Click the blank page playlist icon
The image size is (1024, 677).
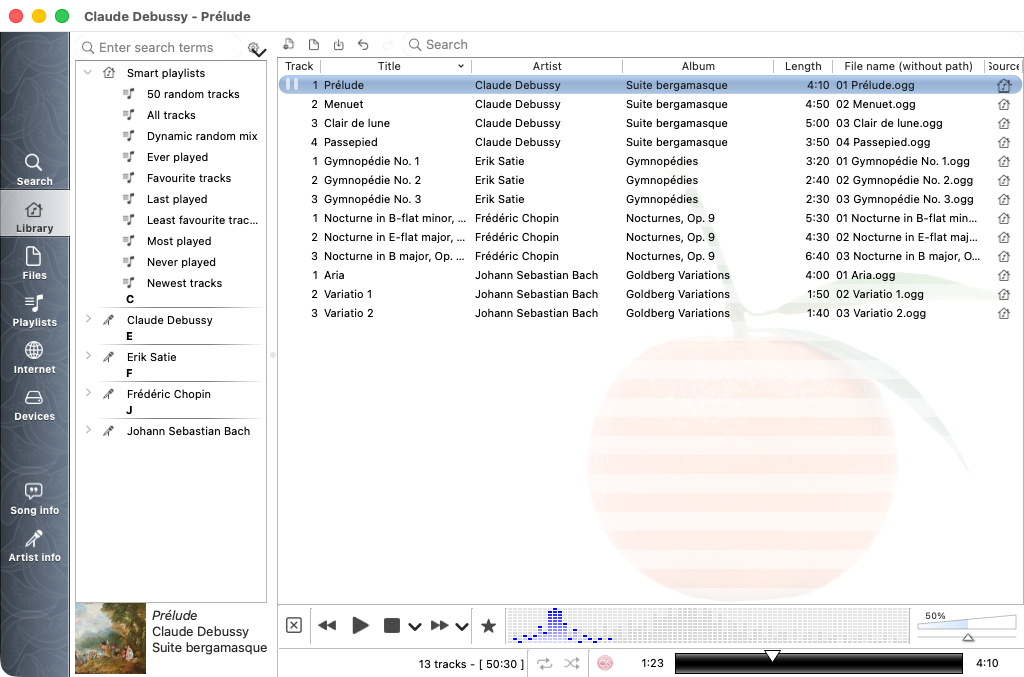(314, 44)
